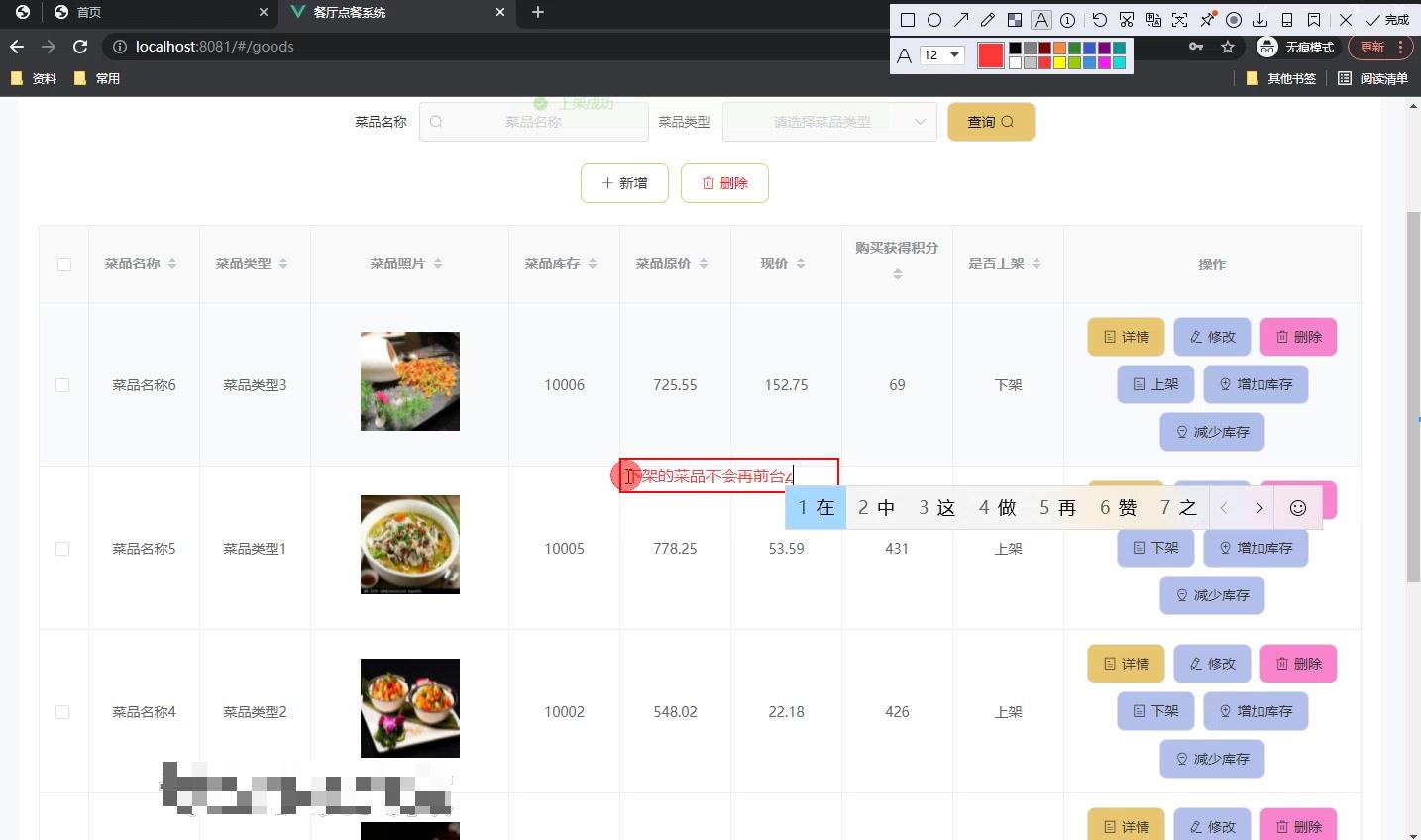Undo the last annotation
Screen dimensions: 1421x840
pyautogui.click(x=1100, y=20)
